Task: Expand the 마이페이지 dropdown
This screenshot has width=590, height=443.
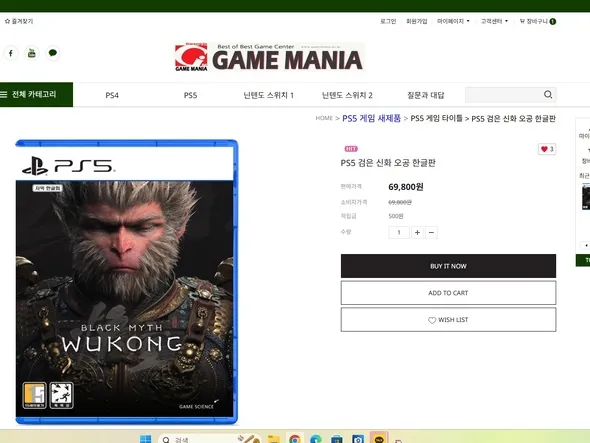Action: coord(453,21)
